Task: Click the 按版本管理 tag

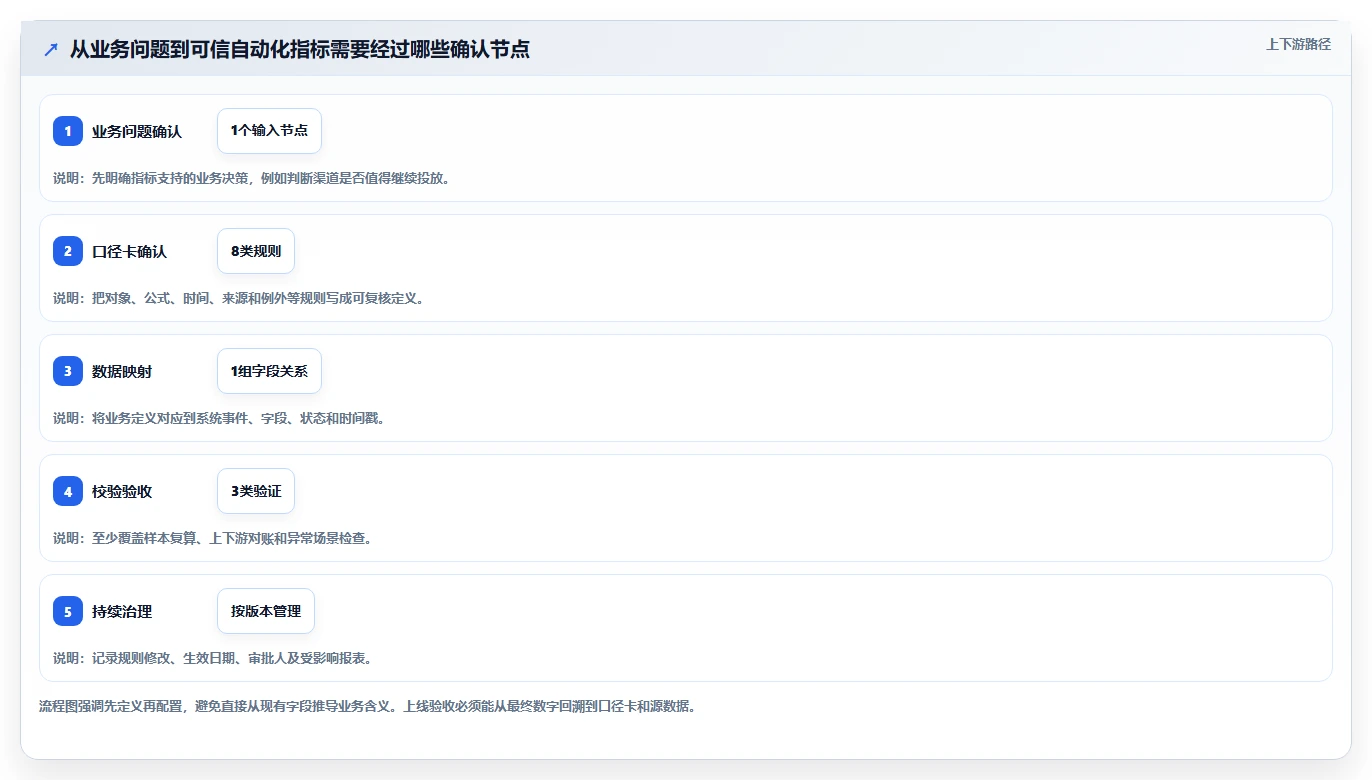Action: [266, 611]
